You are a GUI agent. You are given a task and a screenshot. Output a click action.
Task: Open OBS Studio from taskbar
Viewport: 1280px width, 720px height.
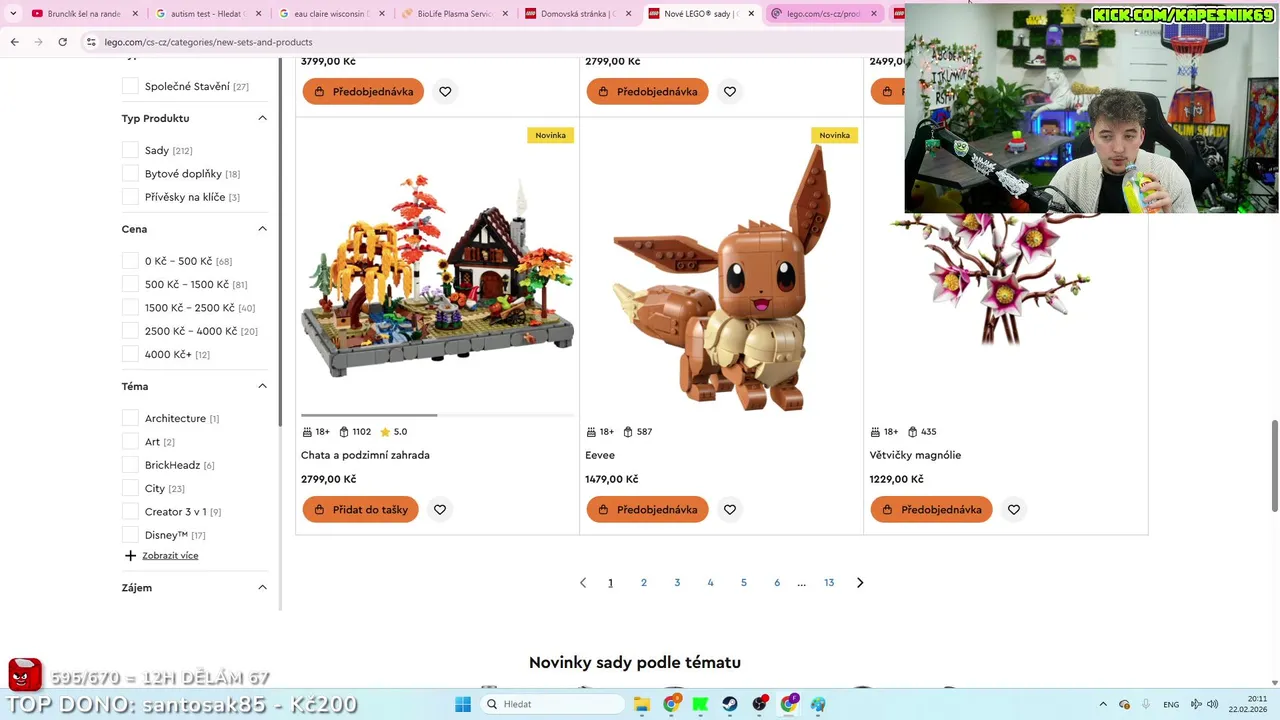coord(760,704)
